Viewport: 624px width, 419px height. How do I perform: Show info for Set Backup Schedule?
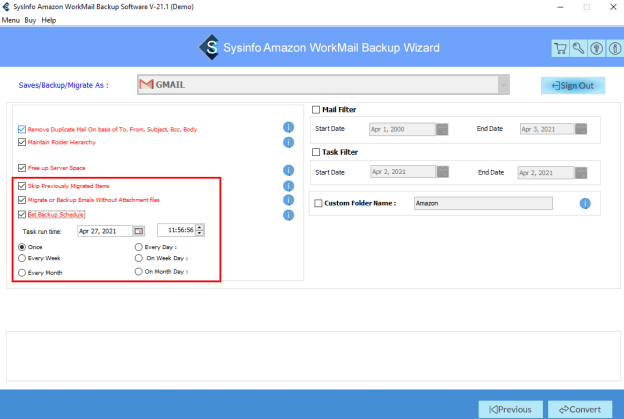click(289, 215)
